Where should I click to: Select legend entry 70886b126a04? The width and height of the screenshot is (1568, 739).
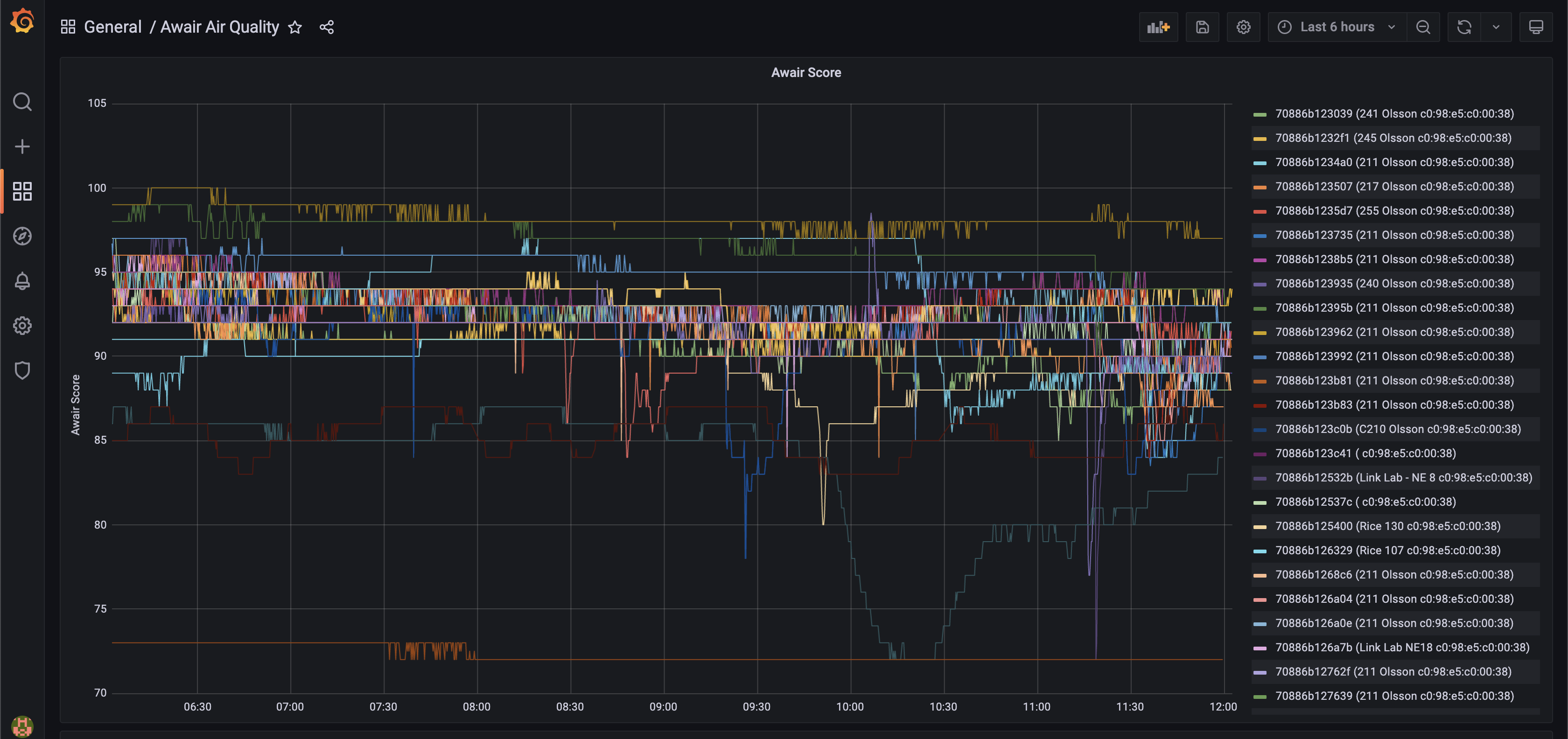[1394, 599]
